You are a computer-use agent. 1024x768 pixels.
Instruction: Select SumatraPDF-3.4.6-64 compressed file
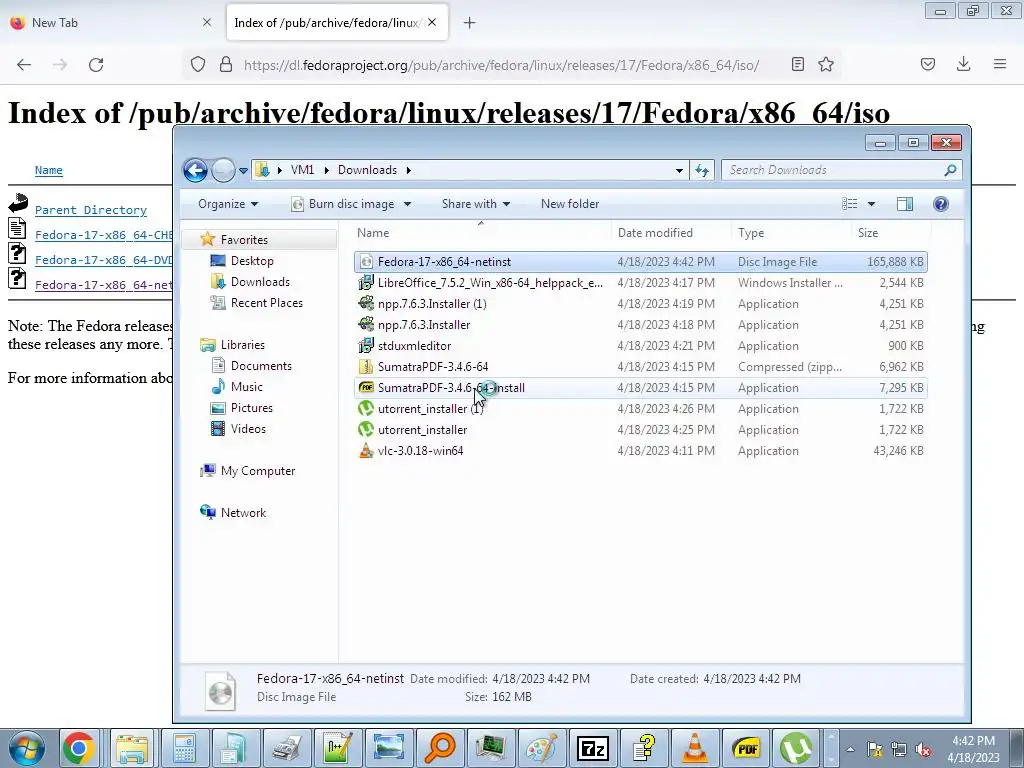coord(640,366)
